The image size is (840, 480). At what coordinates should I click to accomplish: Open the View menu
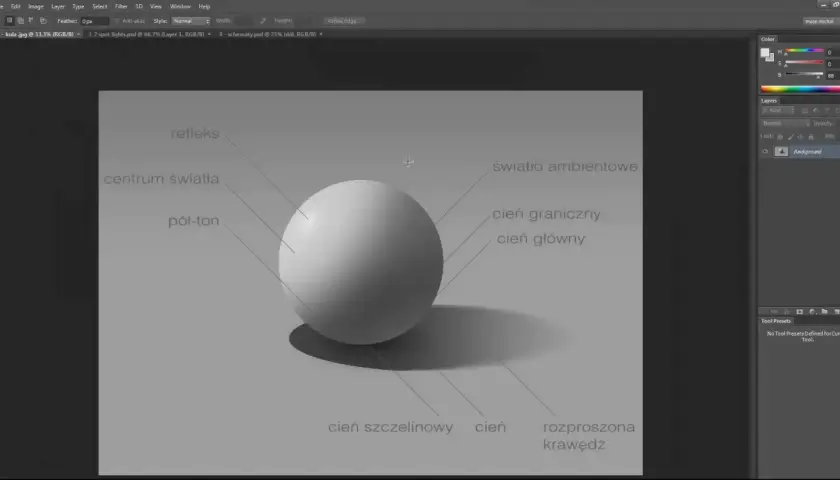tap(155, 6)
